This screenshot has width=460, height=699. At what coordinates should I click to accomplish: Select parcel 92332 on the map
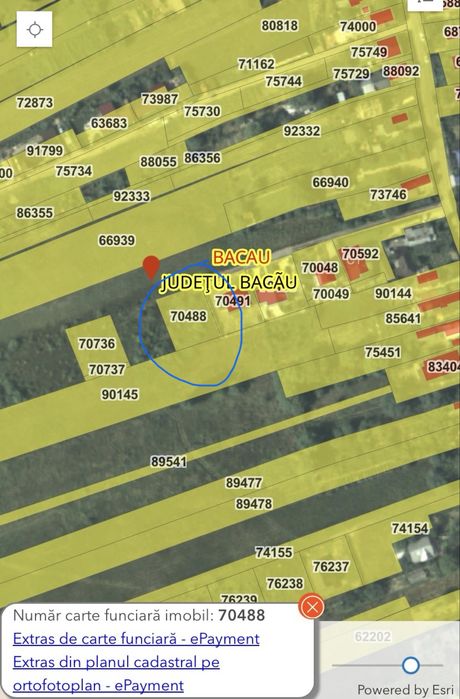tap(302, 131)
